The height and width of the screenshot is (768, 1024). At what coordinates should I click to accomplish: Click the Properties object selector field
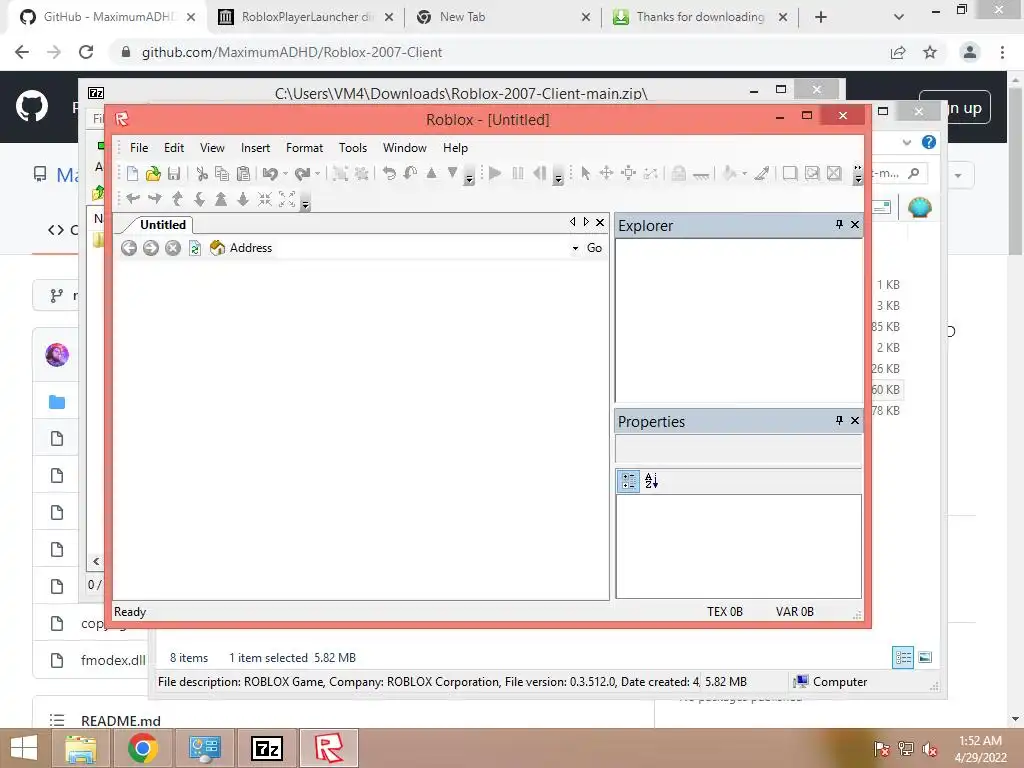(739, 448)
